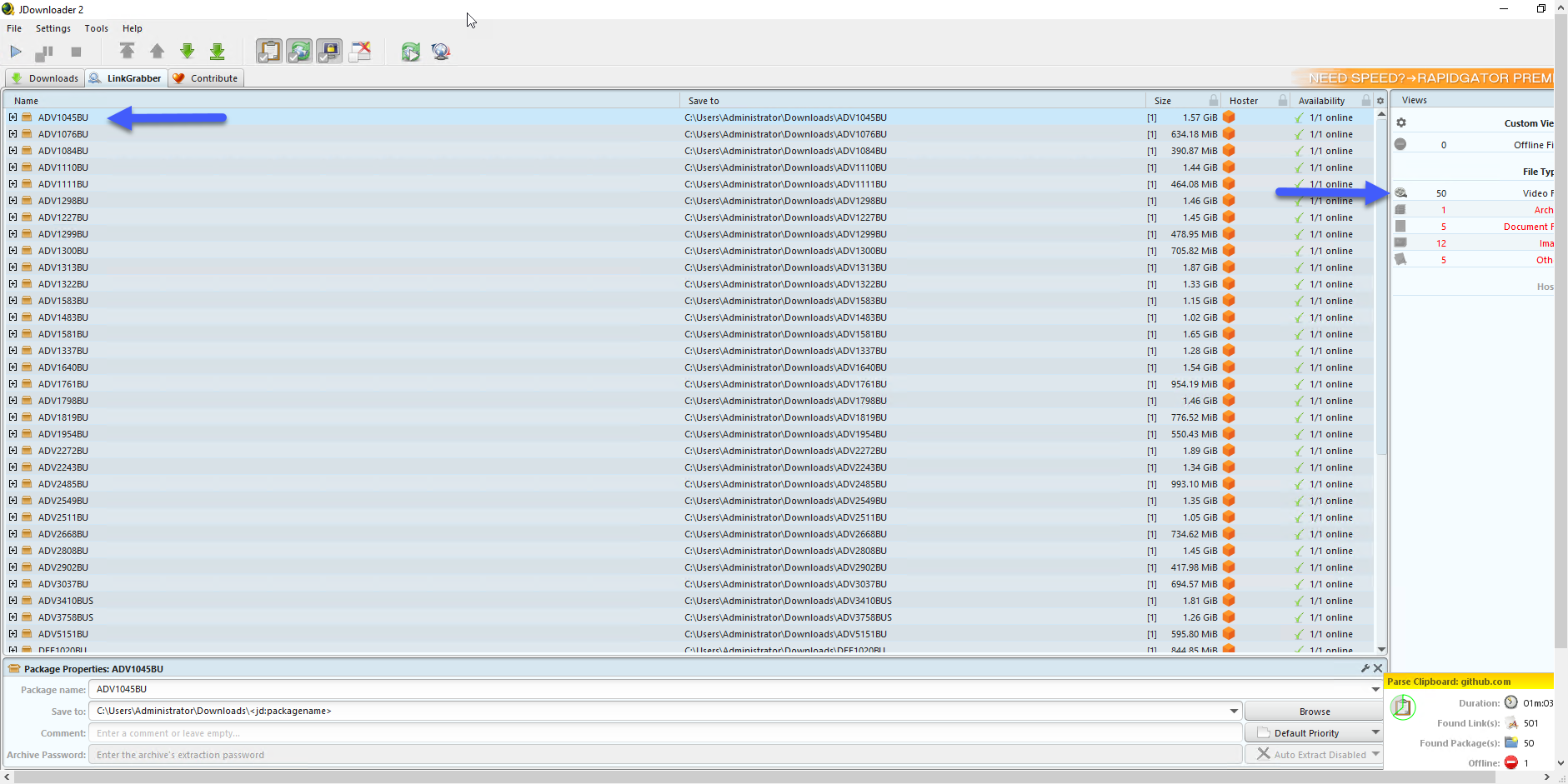
Task: Click the Archive Password input field
Action: tap(665, 755)
